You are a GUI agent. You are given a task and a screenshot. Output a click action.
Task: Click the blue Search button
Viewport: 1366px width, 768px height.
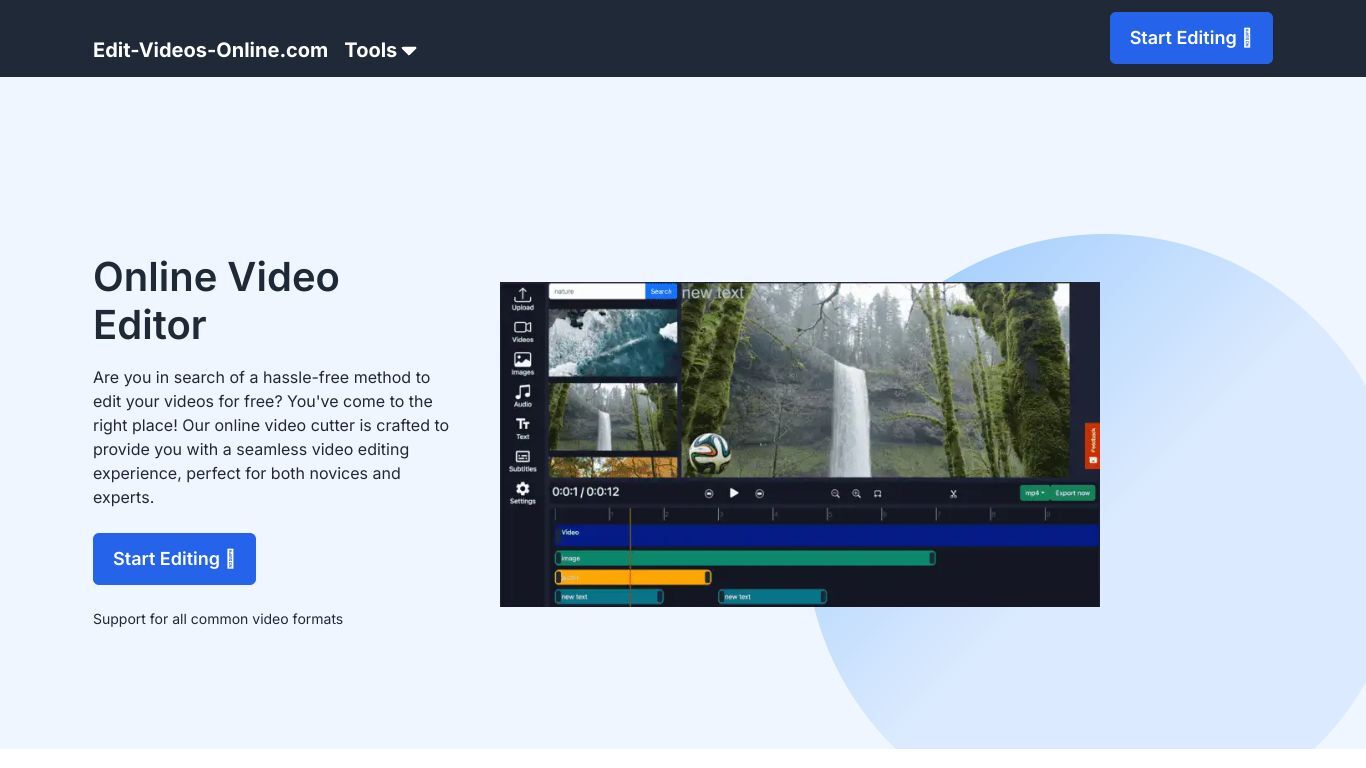(x=661, y=291)
